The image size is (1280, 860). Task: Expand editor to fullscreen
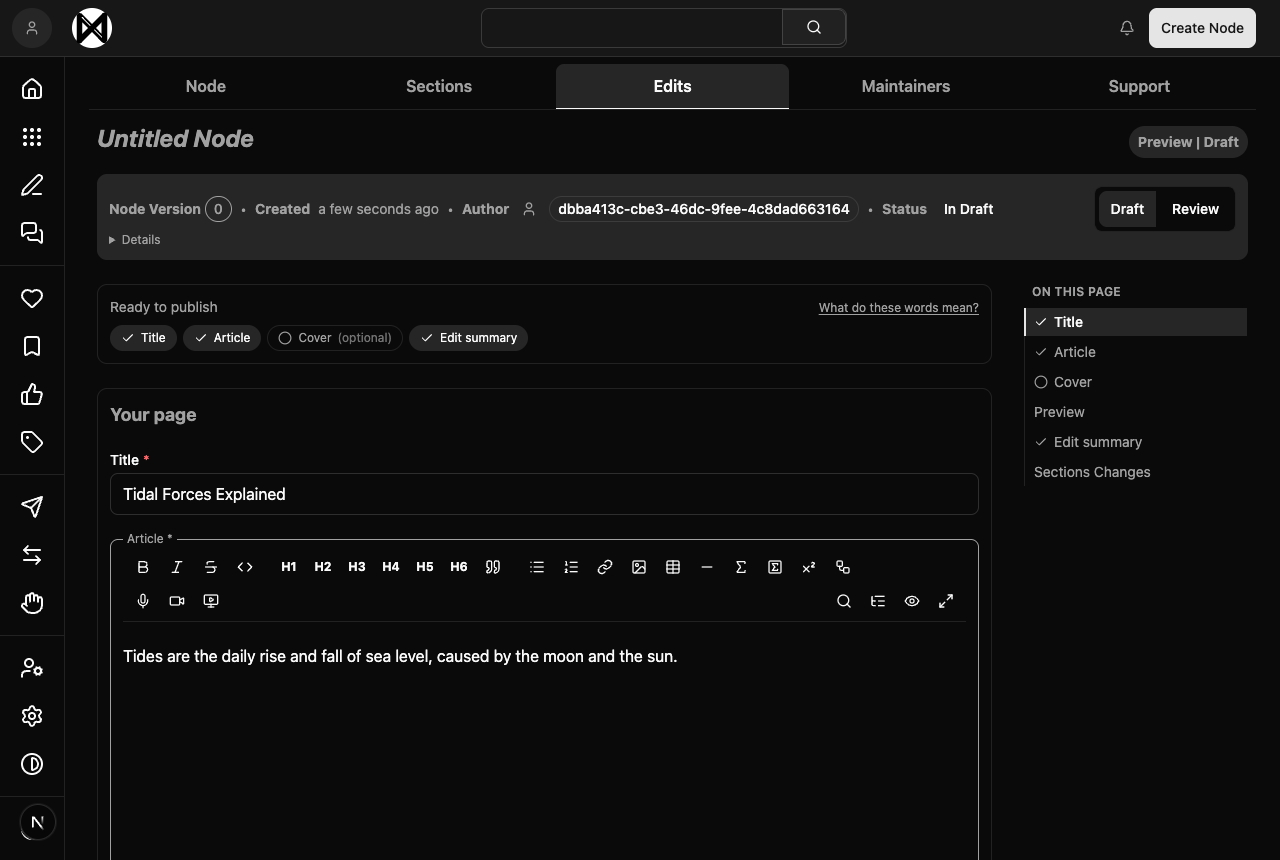[x=946, y=601]
